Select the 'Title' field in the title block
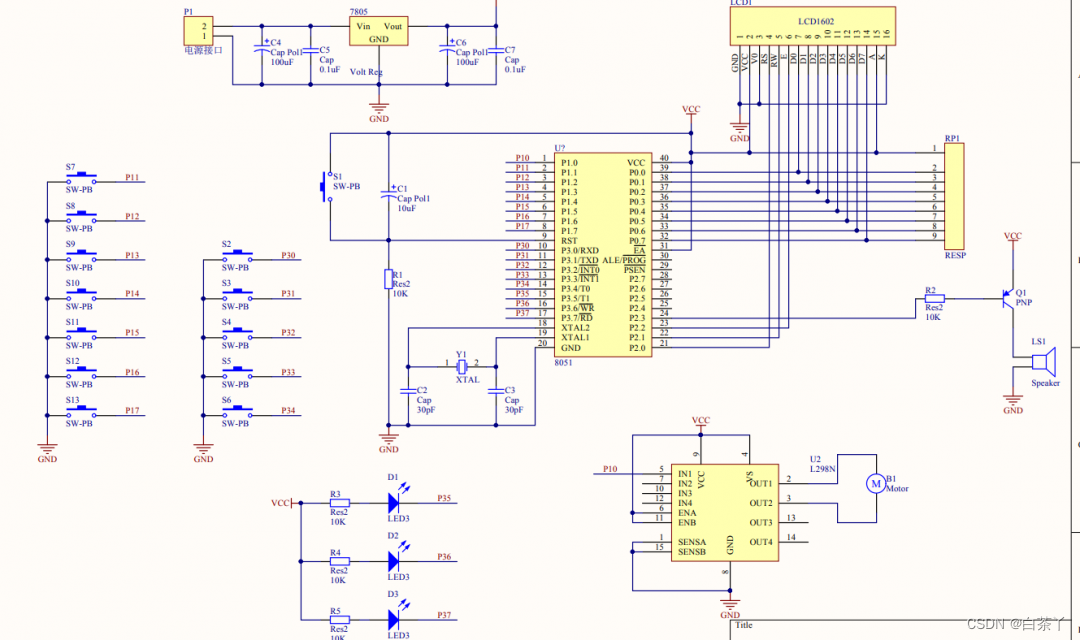Screen dimensions: 1080x640 (744, 625)
